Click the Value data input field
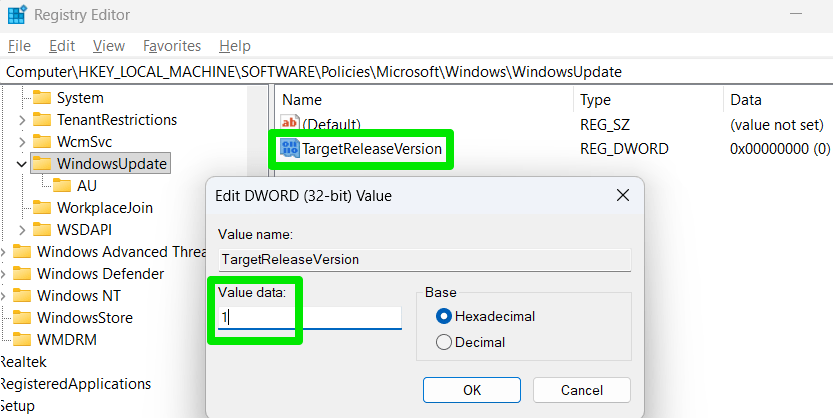The image size is (833, 418). point(312,318)
